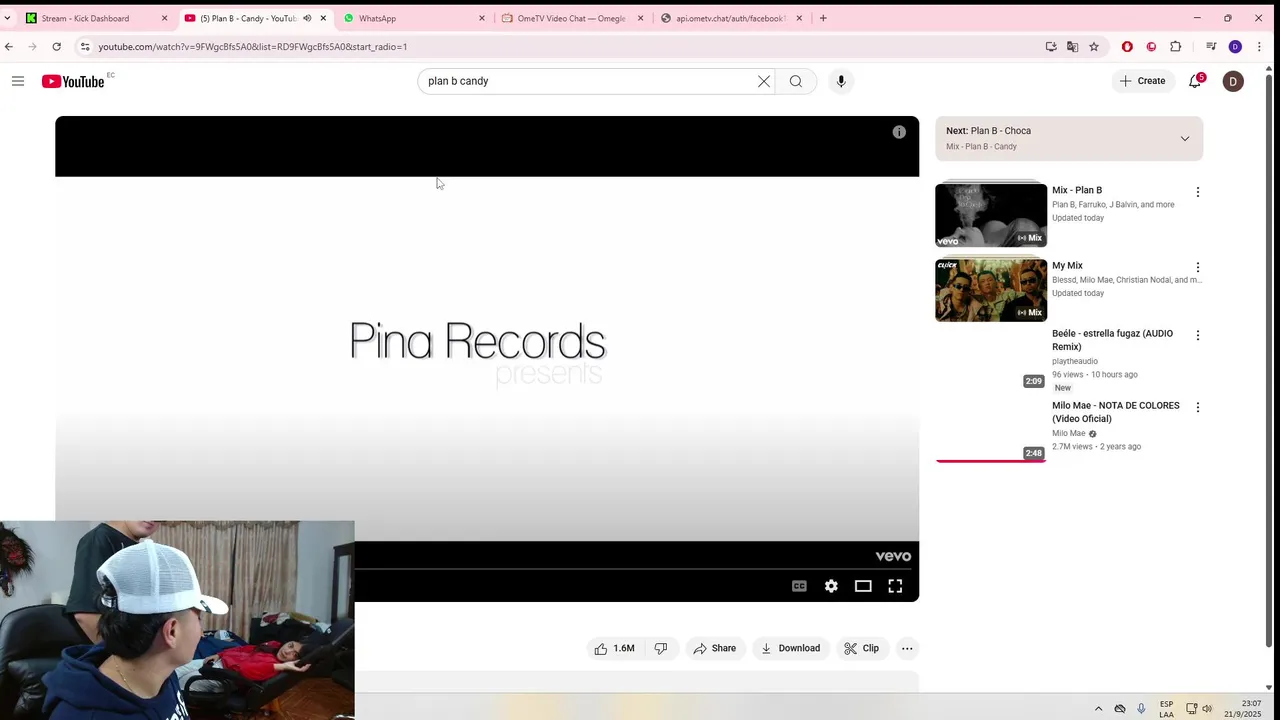
Task: Dislike the video with thumbs down
Action: click(x=661, y=648)
